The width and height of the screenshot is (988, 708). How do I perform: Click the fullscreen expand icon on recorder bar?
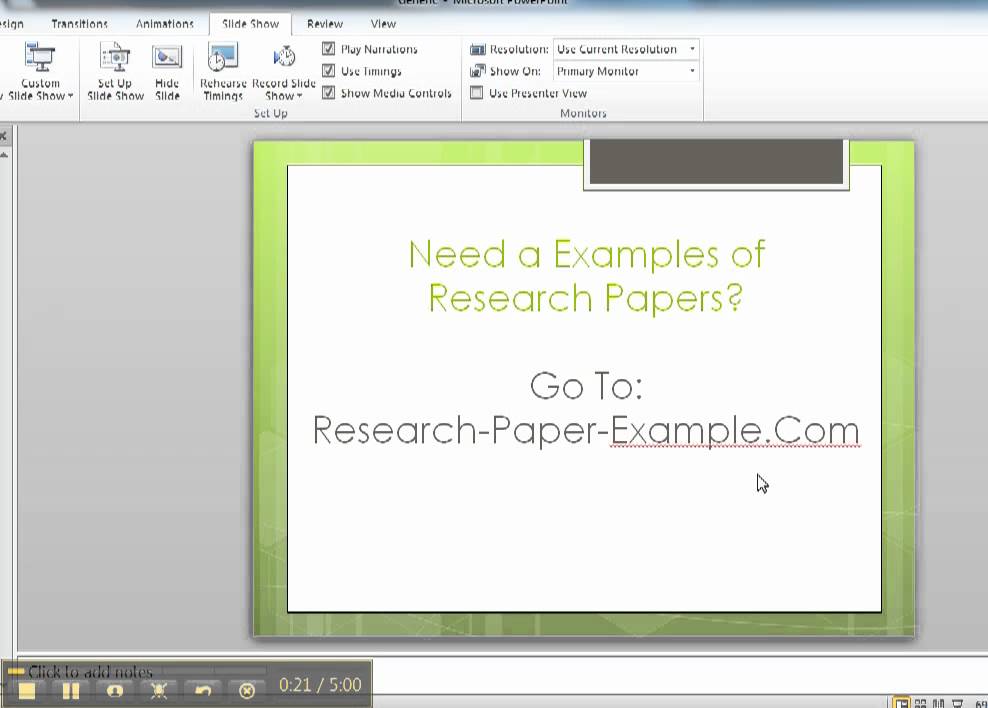click(159, 691)
